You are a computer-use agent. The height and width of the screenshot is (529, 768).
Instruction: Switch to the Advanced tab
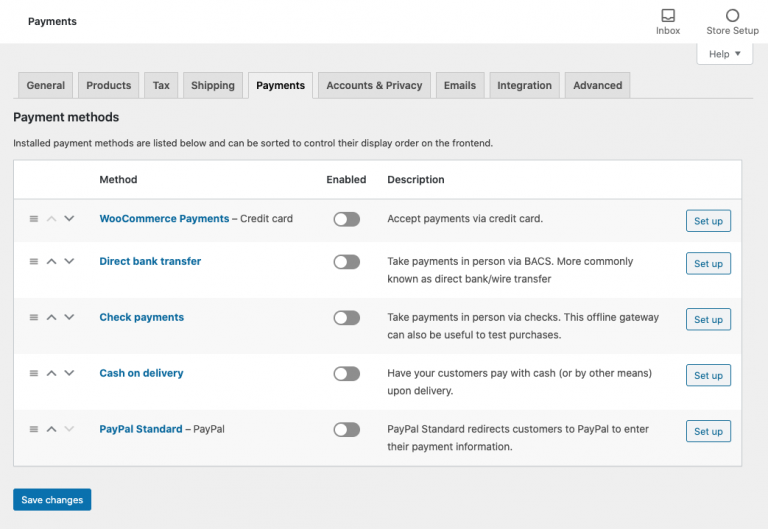click(598, 85)
